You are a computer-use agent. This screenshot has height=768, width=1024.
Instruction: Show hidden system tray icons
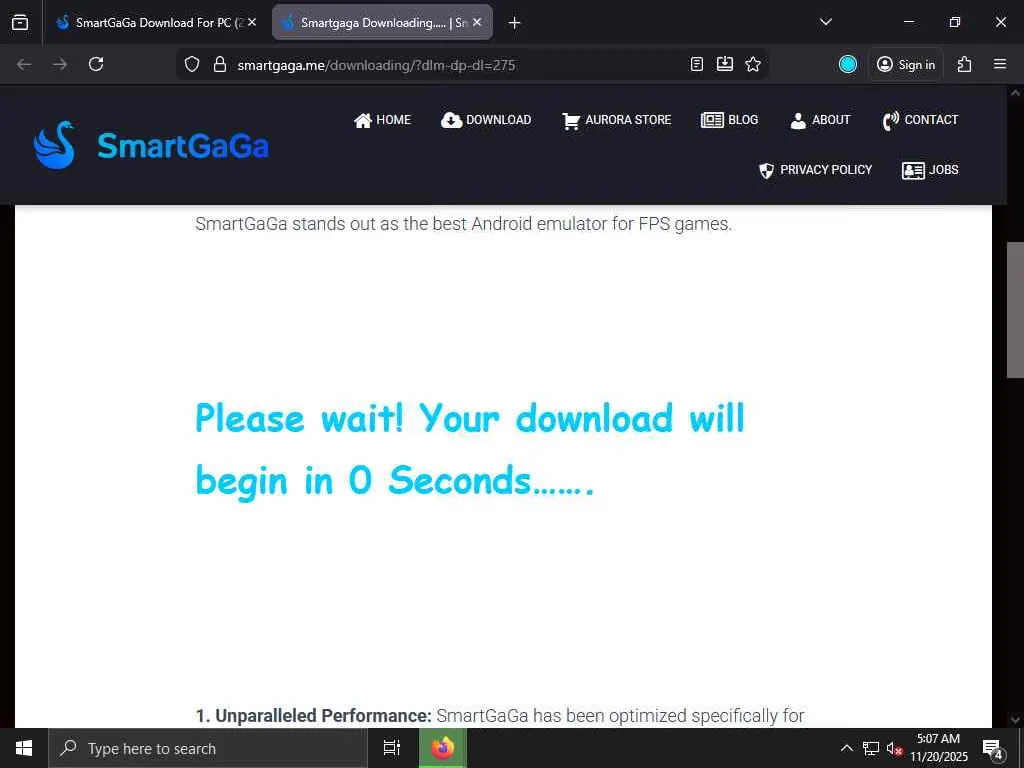[x=846, y=748]
